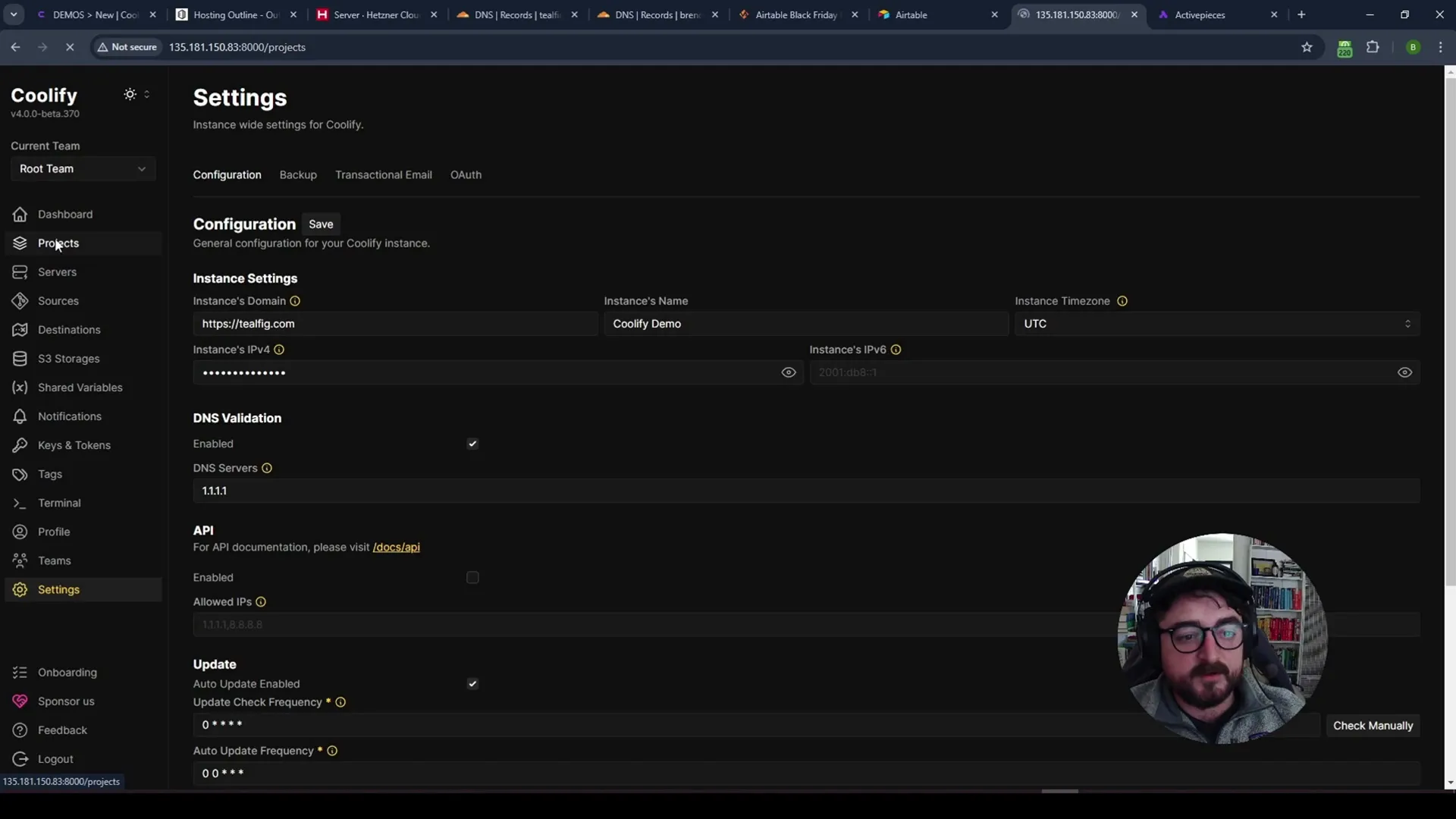Image resolution: width=1456 pixels, height=819 pixels.
Task: Open the Dashboard panel
Action: point(65,213)
